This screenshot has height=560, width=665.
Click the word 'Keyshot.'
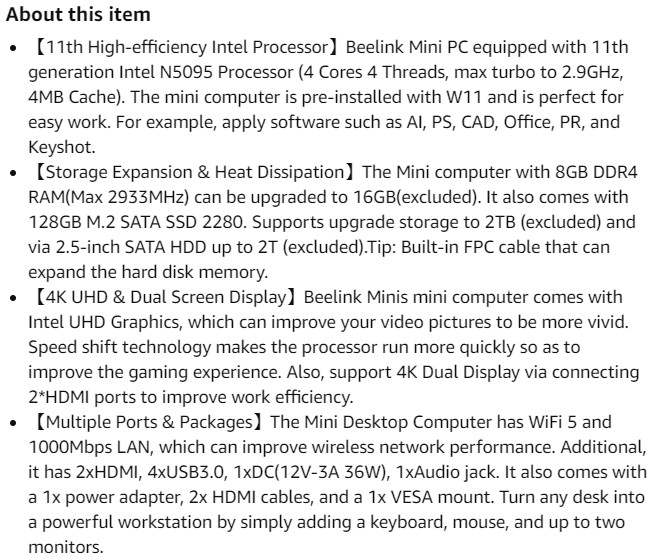point(61,148)
